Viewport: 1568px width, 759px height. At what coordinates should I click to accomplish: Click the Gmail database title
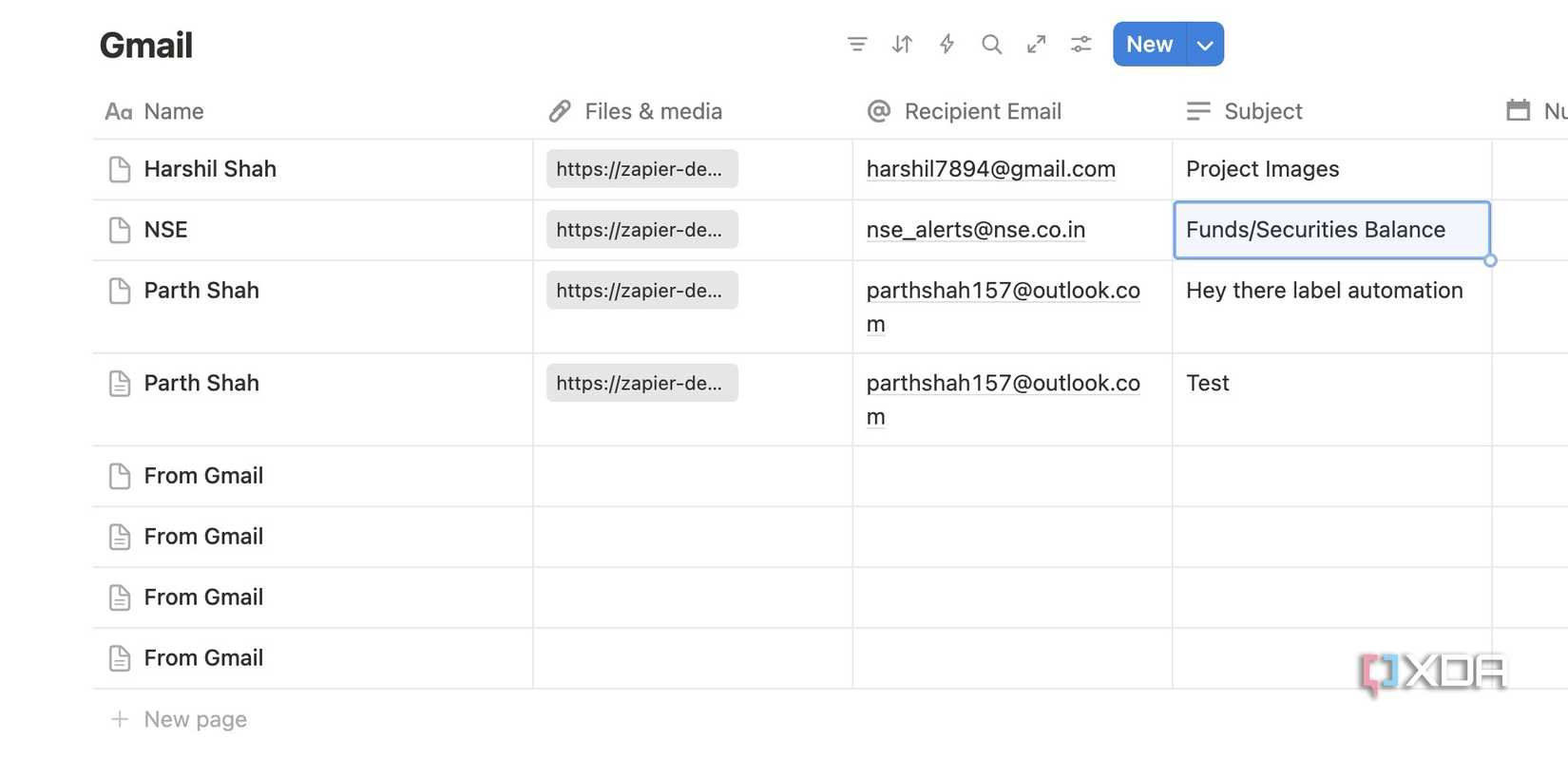(x=145, y=44)
